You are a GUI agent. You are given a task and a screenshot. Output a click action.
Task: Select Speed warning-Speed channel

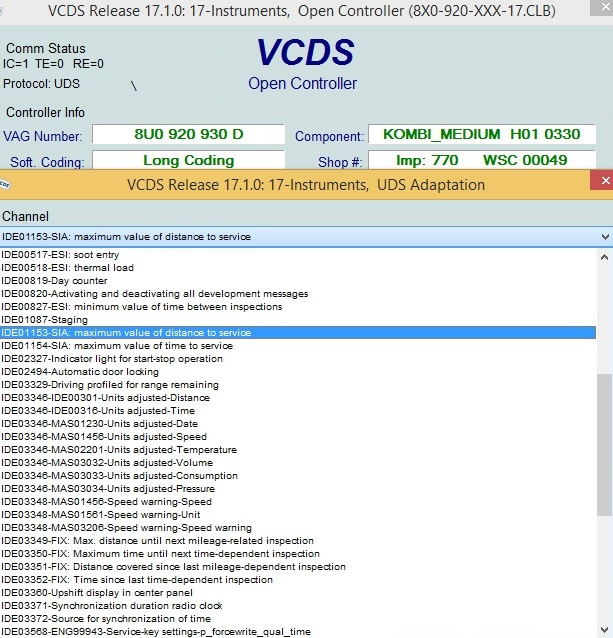298,502
